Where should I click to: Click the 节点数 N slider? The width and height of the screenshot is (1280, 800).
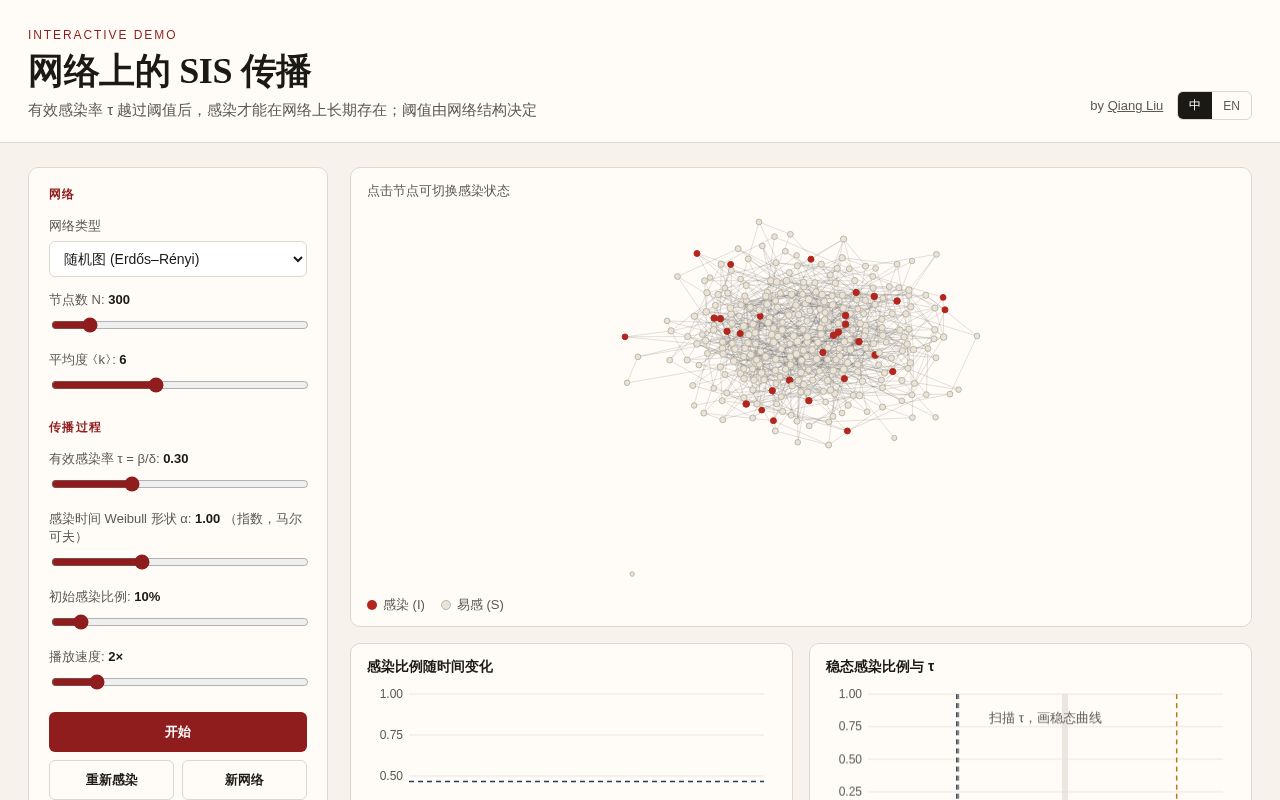coord(180,325)
